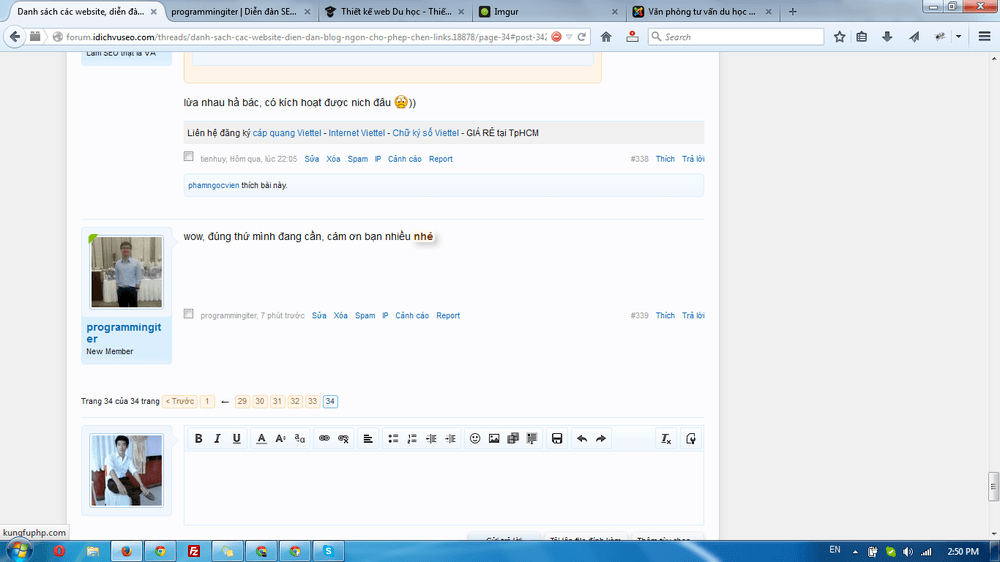1000x562 pixels.
Task: Switch to the Imgur tab
Action: click(x=548, y=11)
